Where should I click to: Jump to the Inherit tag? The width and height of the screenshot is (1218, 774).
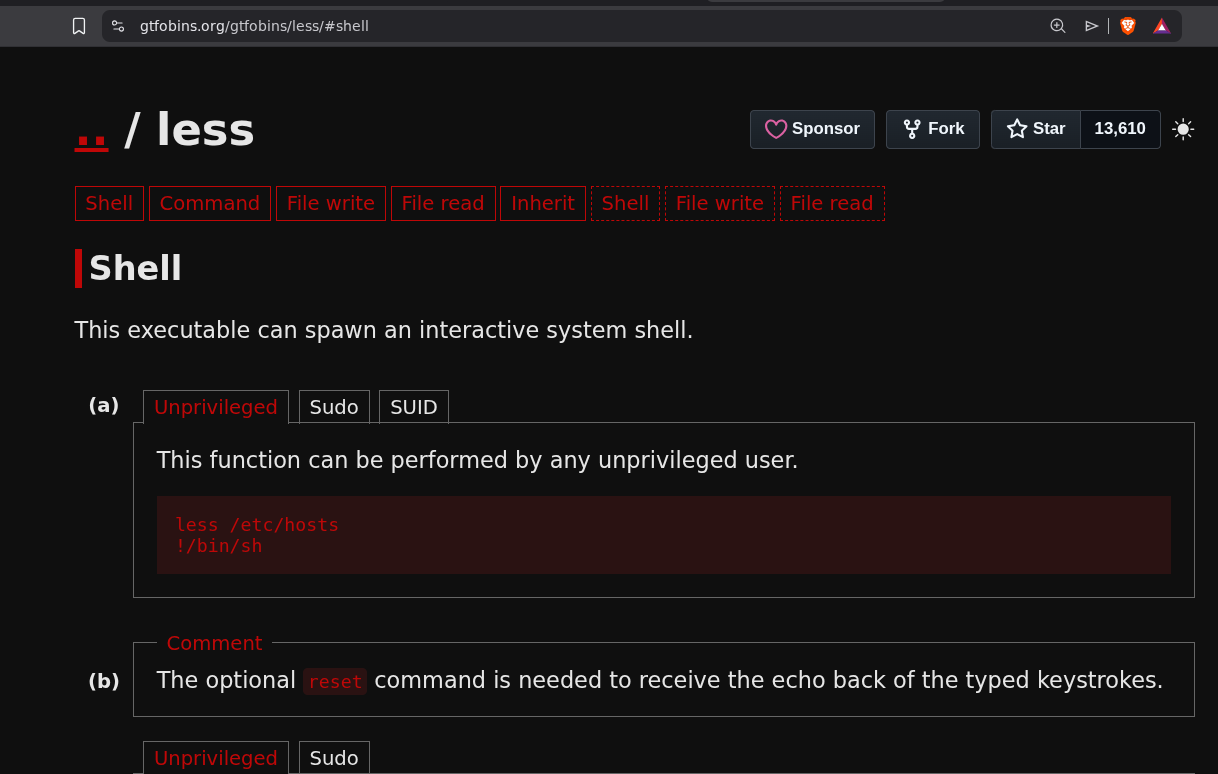(543, 203)
